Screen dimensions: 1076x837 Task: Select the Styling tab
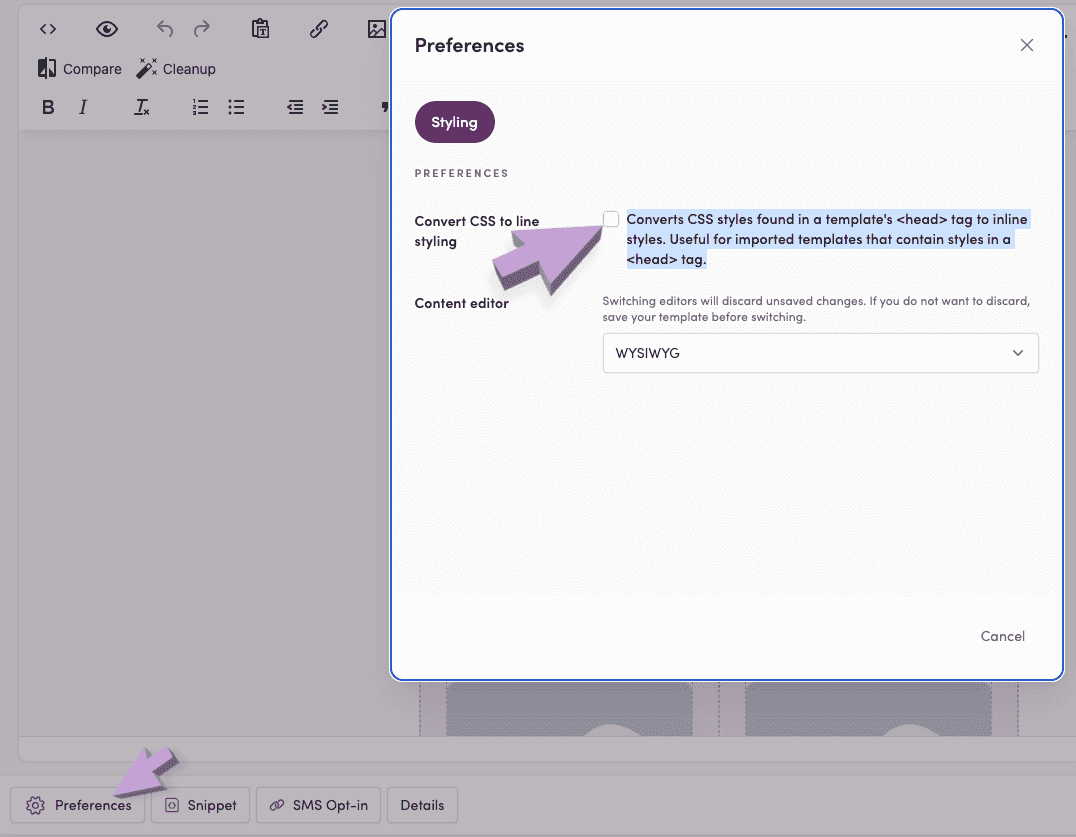click(454, 122)
